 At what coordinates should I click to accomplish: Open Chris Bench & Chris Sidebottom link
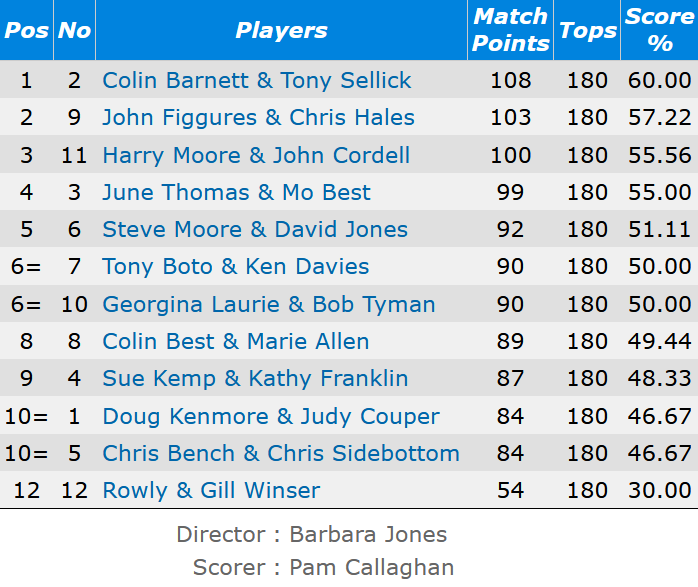coord(281,453)
